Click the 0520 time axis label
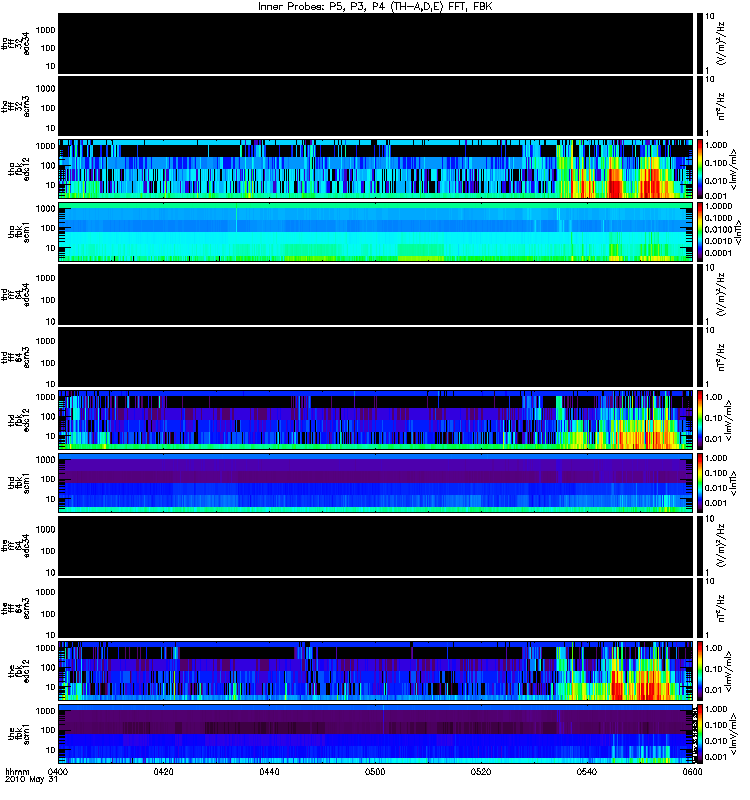 481,771
